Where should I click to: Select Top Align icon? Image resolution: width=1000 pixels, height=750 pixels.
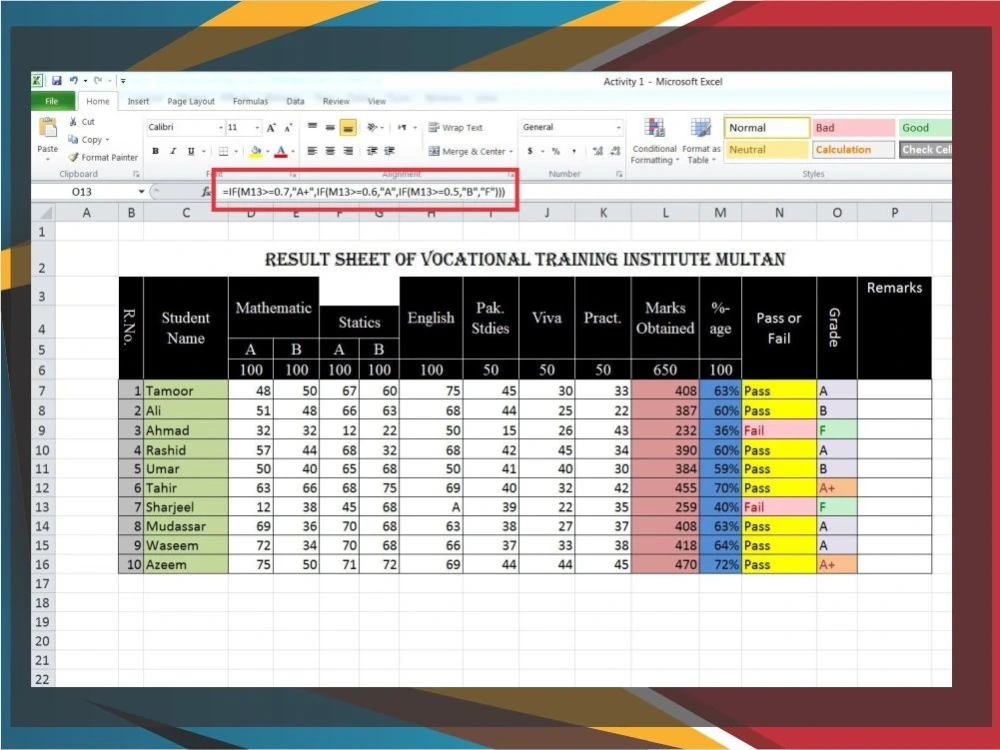point(312,127)
